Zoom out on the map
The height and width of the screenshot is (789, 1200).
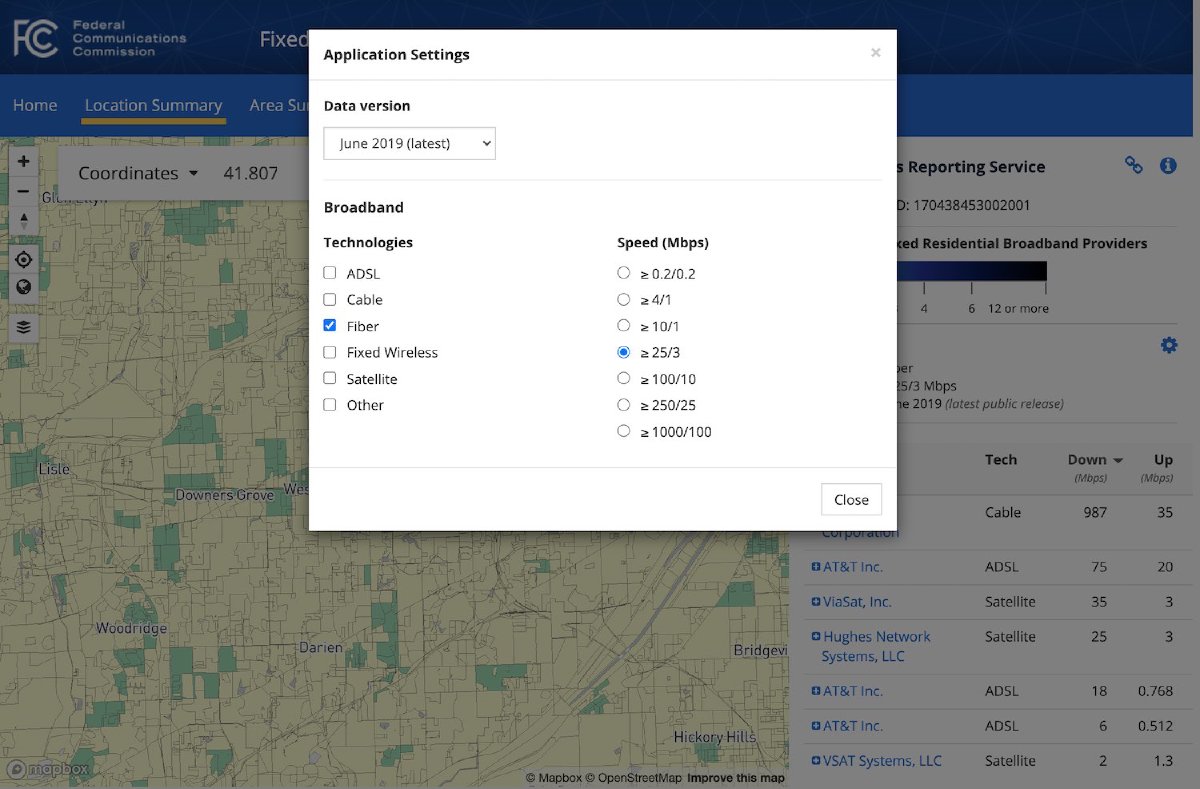tap(23, 190)
